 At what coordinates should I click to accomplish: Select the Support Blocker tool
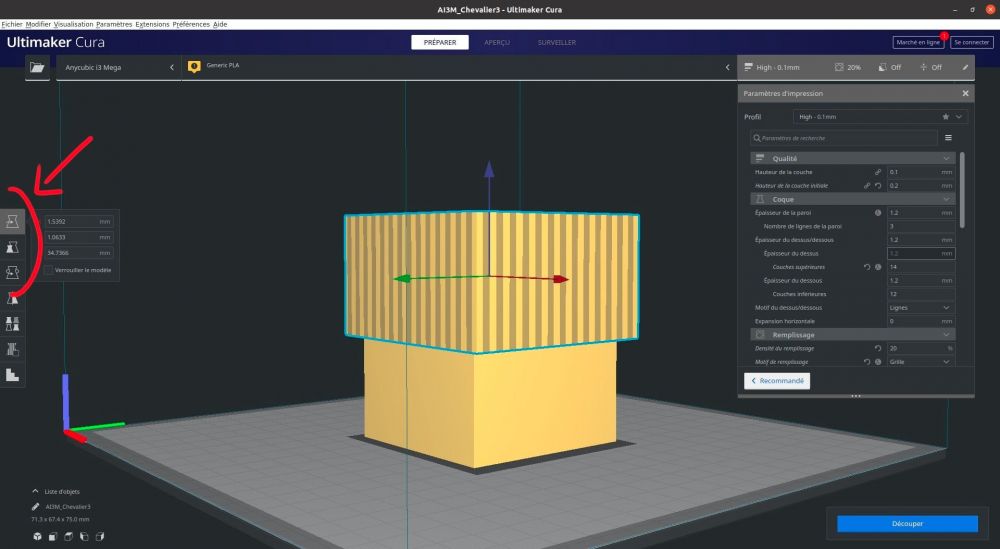coord(12,349)
